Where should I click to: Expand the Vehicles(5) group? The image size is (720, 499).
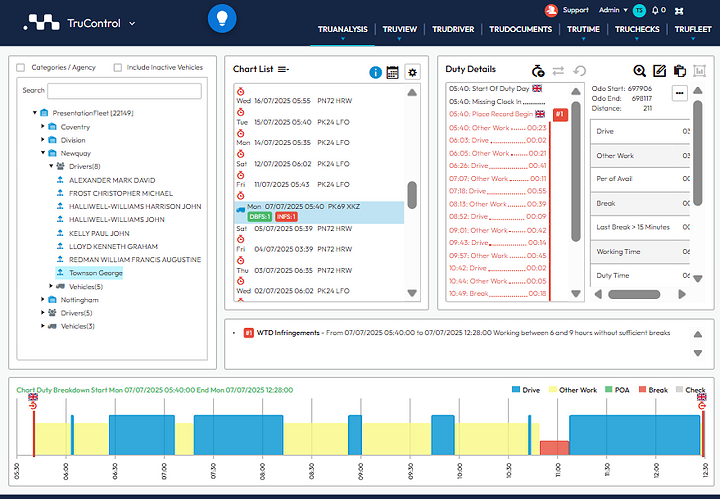(x=51, y=286)
